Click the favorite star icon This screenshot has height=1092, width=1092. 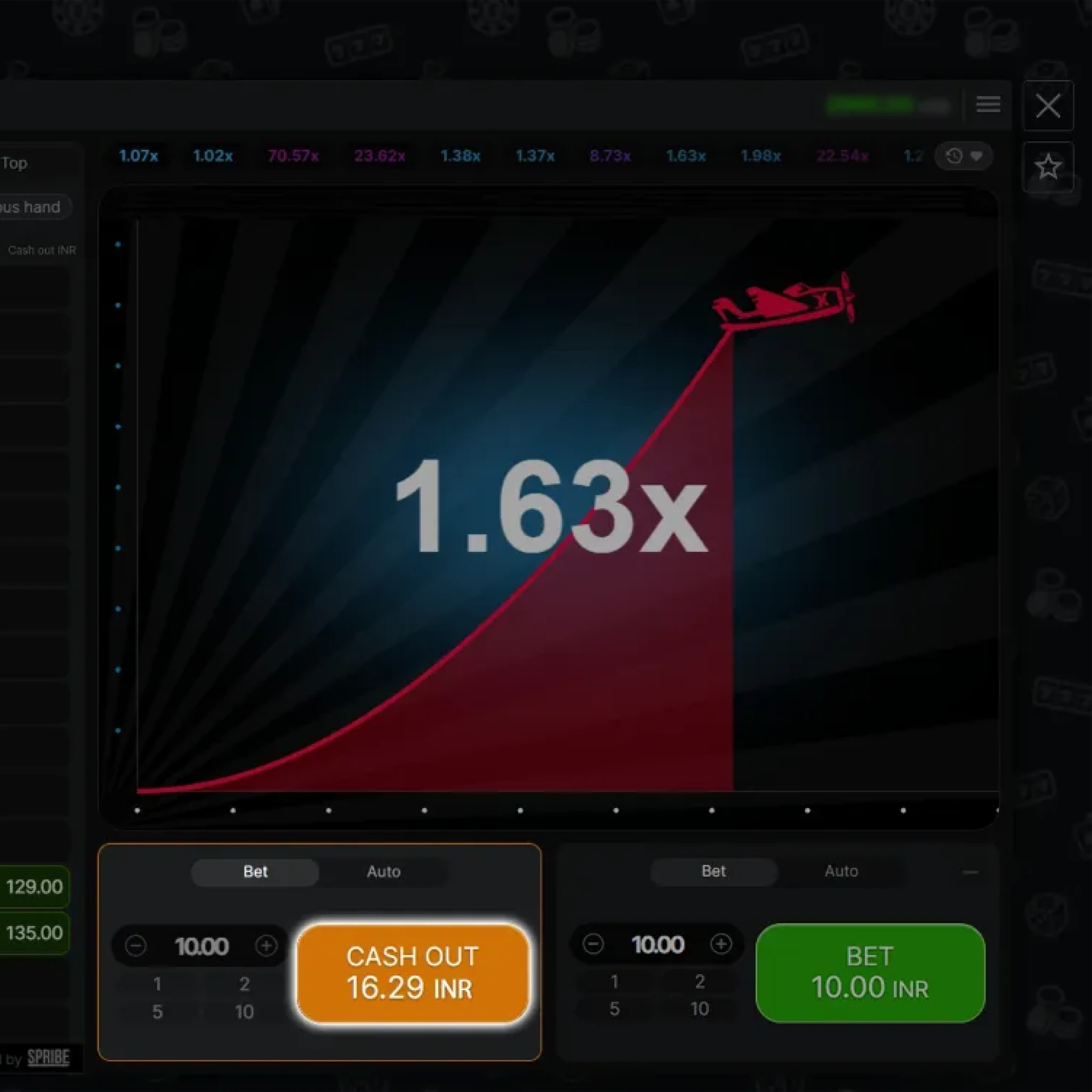pyautogui.click(x=1048, y=166)
